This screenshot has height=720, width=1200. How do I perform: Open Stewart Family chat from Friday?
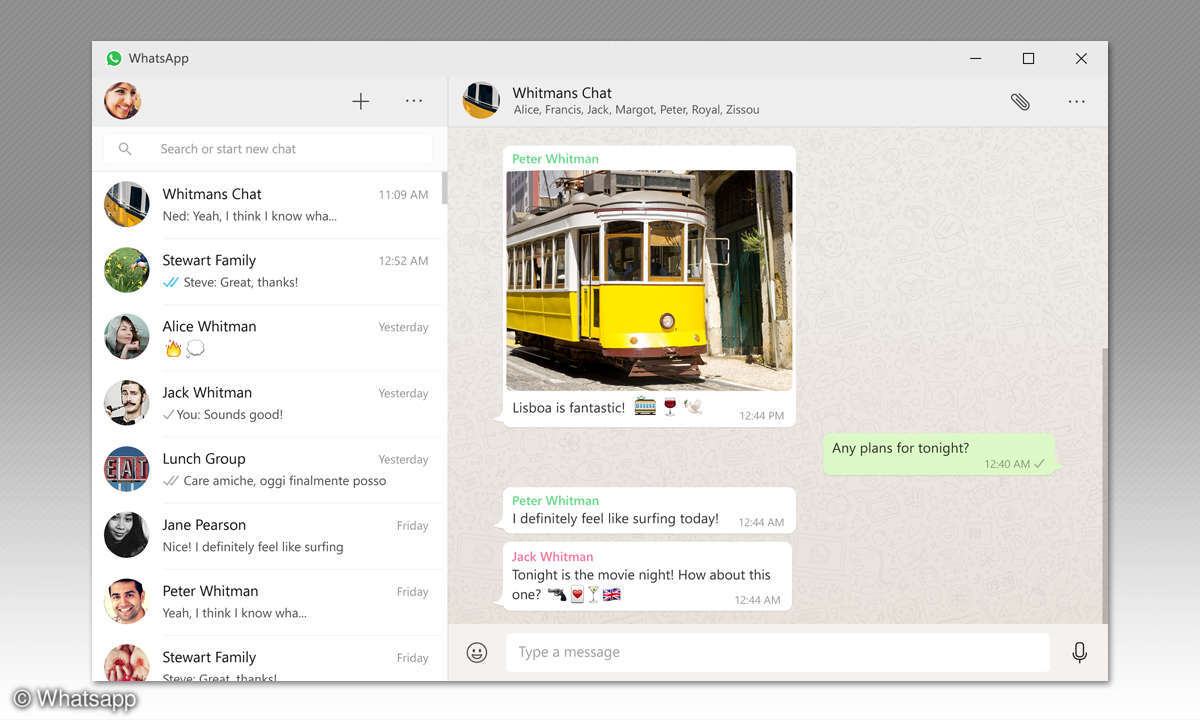pos(268,660)
